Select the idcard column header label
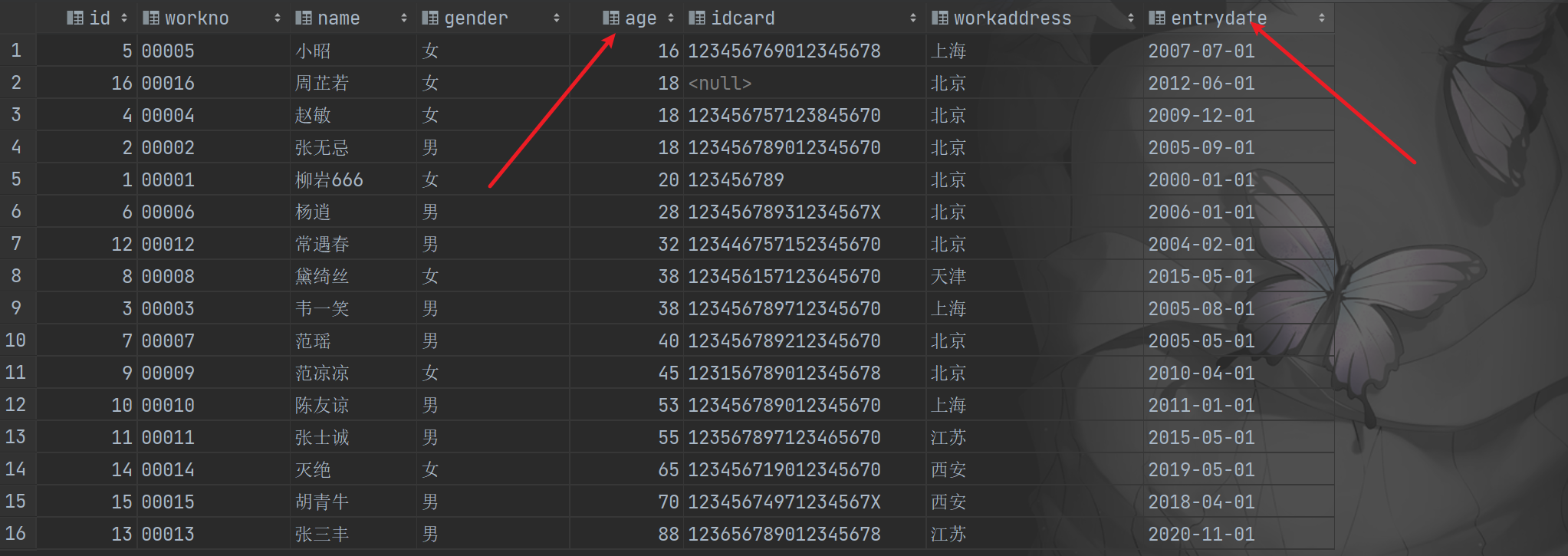The image size is (1568, 556). (743, 18)
